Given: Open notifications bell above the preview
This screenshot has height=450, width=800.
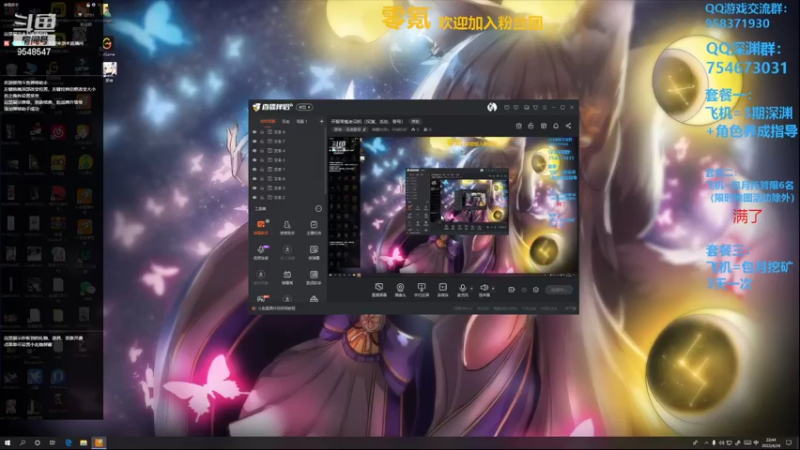Looking at the screenshot, I should coord(556,126).
